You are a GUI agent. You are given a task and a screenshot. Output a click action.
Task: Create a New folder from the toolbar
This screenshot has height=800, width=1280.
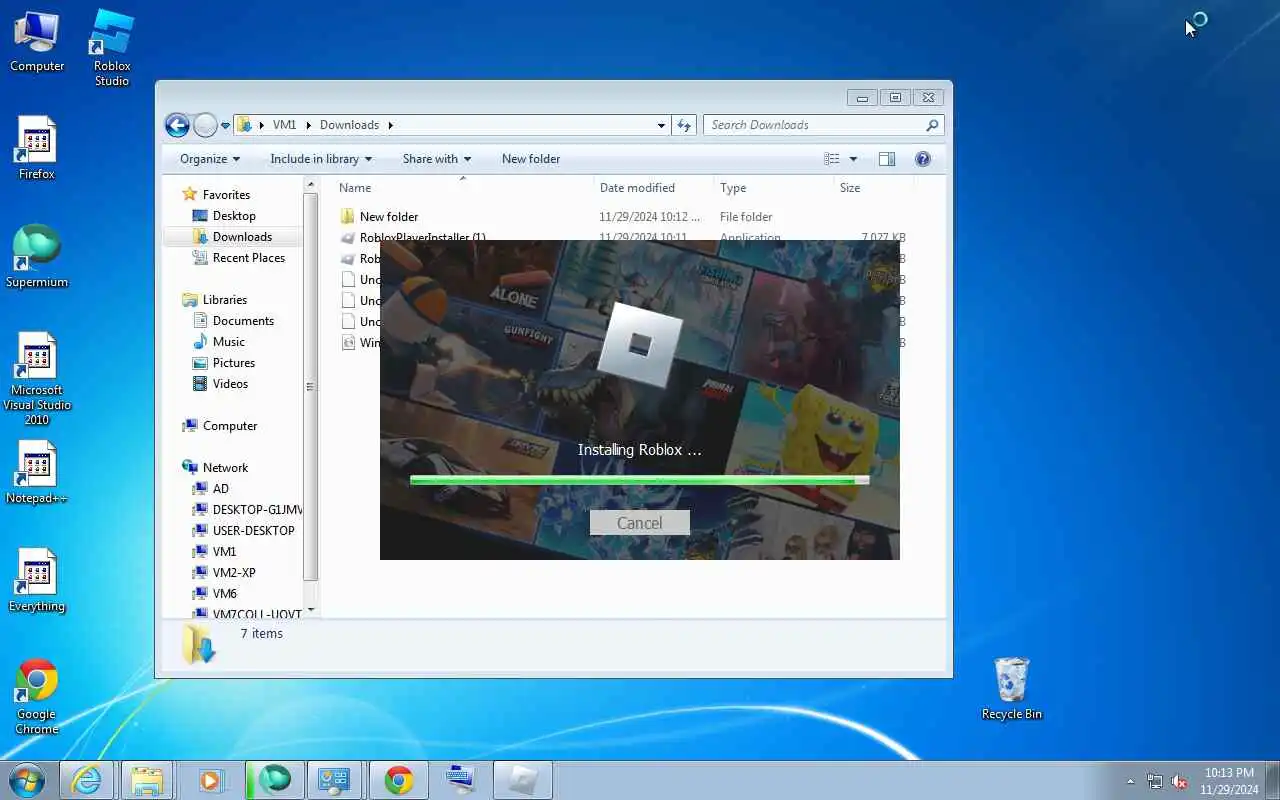pyautogui.click(x=531, y=159)
